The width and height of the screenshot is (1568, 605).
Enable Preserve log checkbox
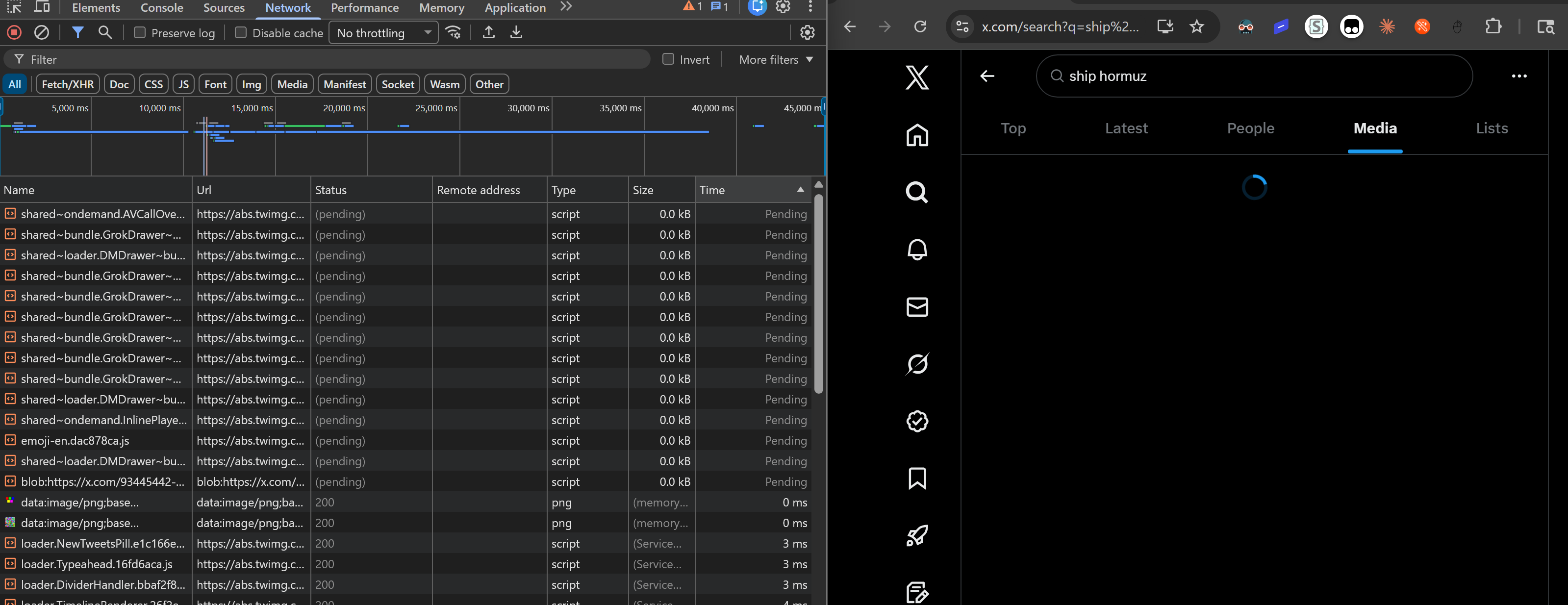140,33
